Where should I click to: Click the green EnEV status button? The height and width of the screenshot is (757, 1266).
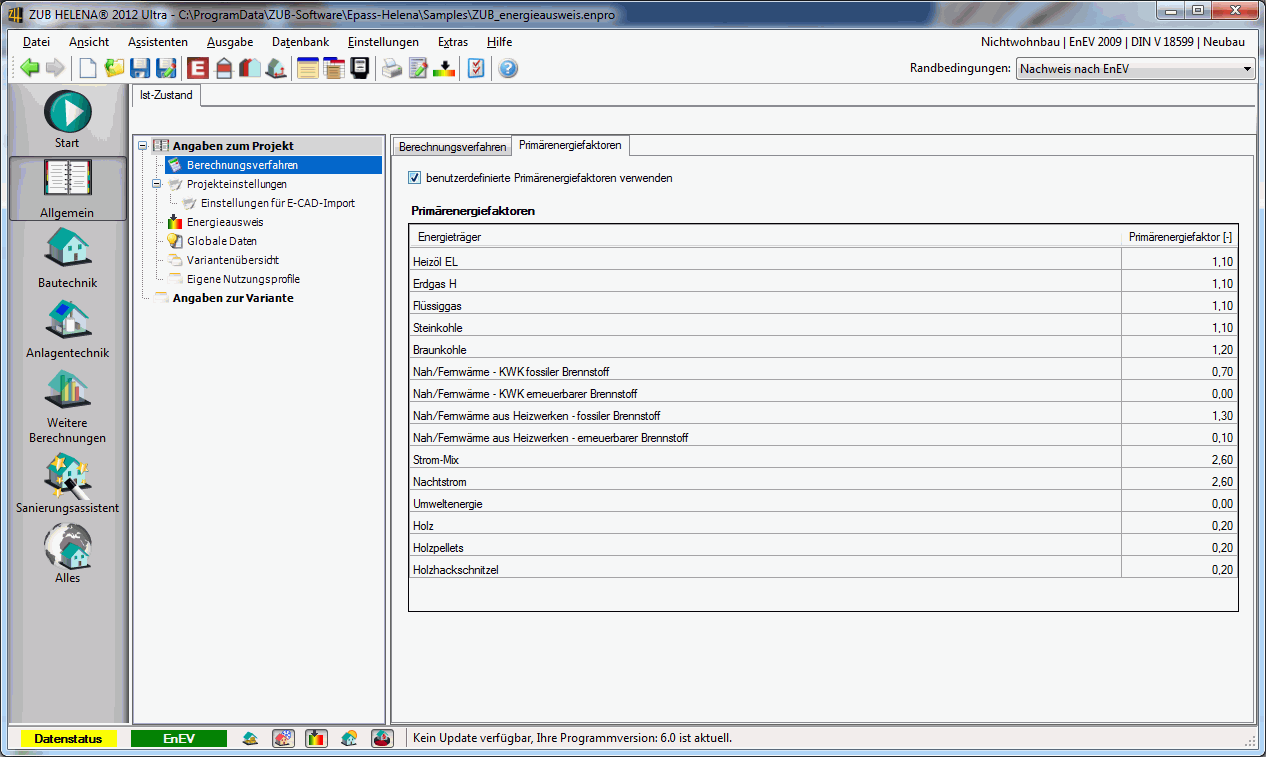point(178,739)
